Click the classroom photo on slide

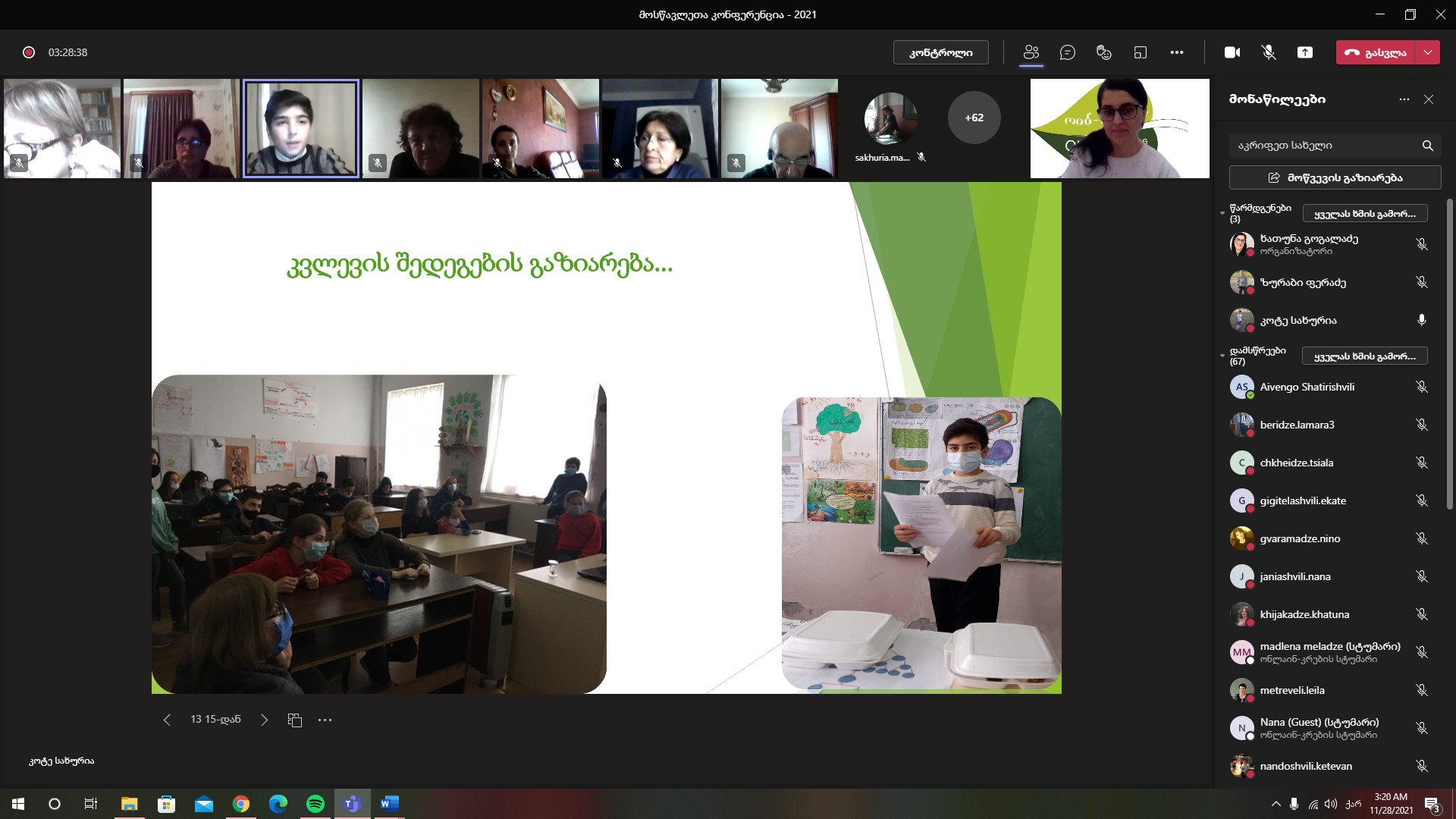coord(379,534)
